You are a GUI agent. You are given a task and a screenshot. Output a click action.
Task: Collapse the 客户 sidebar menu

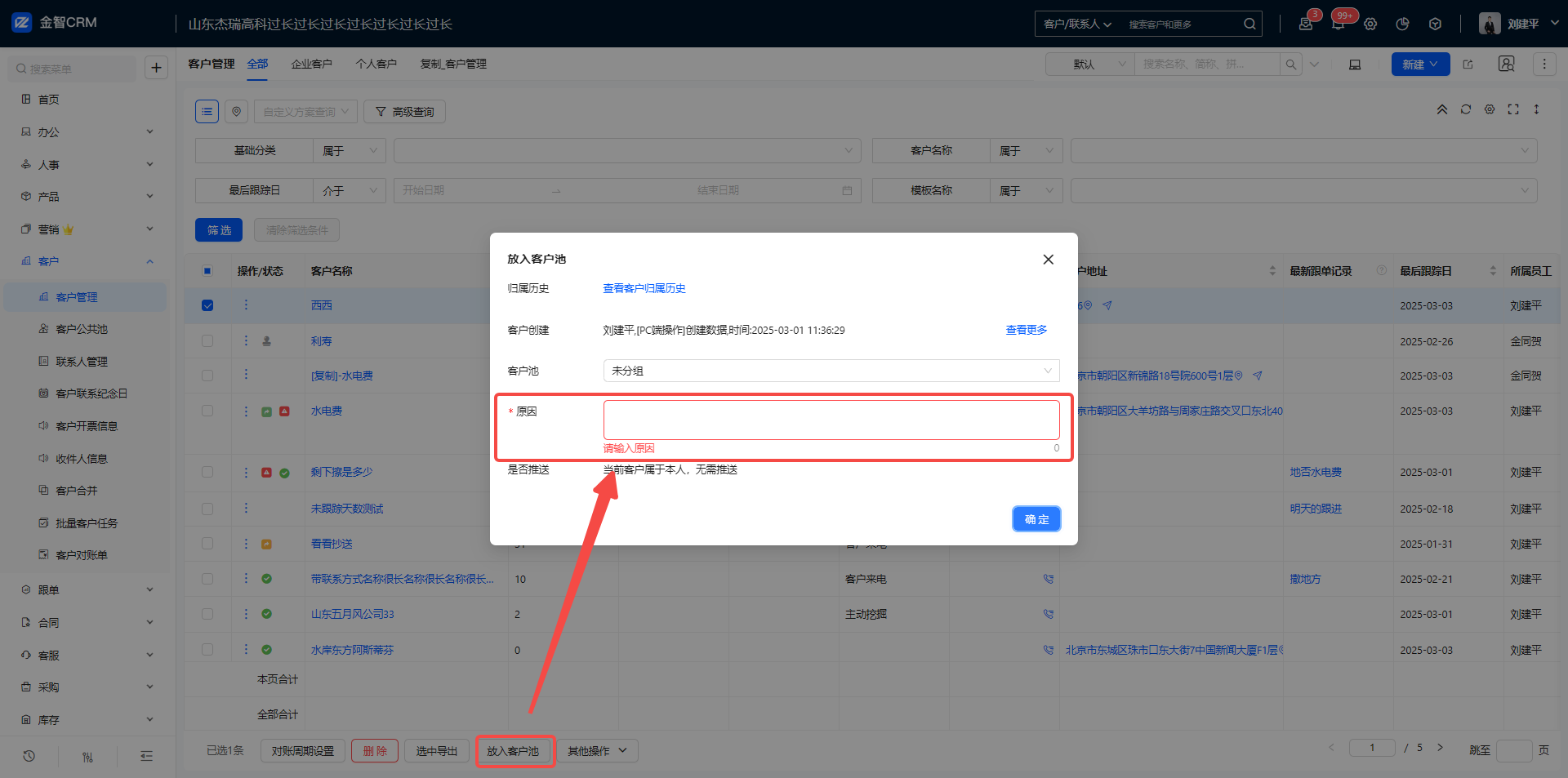pos(87,261)
